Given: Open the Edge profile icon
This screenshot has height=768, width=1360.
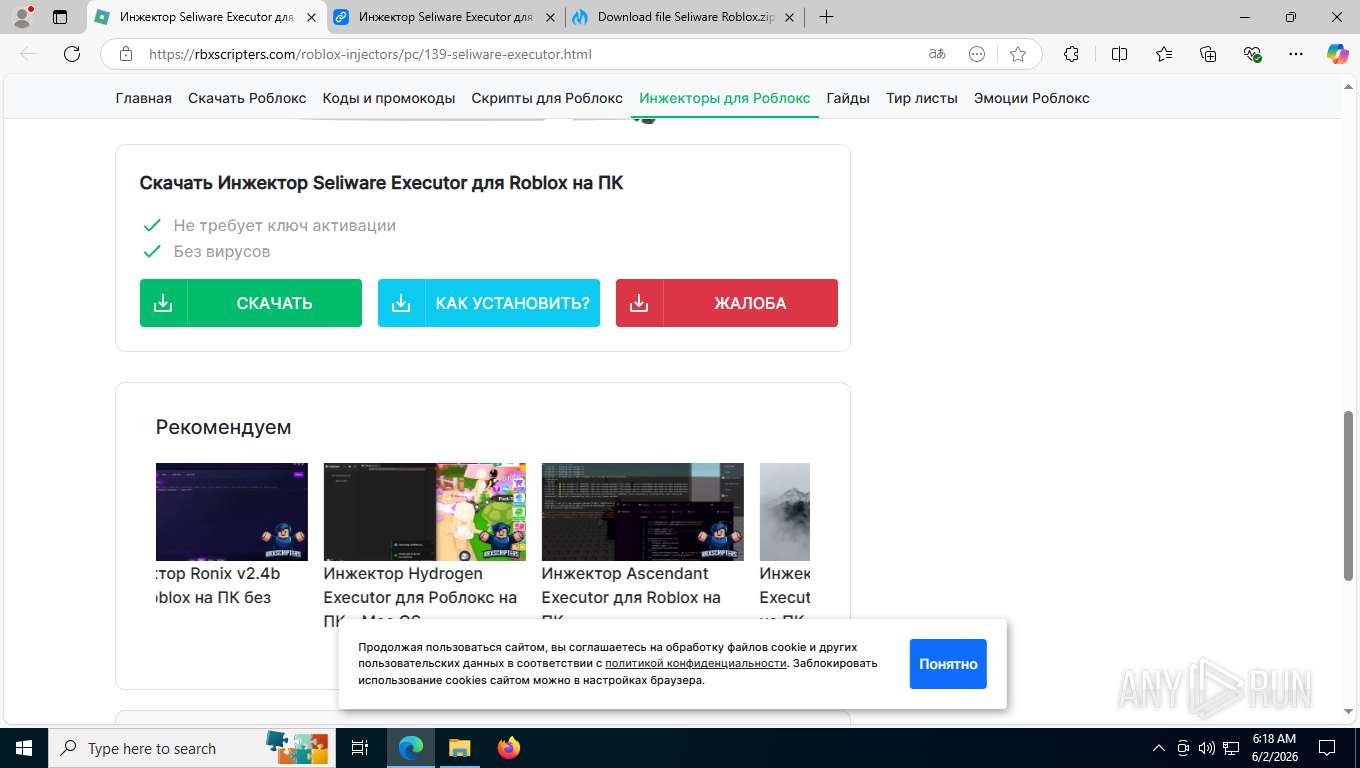Looking at the screenshot, I should coord(22,17).
